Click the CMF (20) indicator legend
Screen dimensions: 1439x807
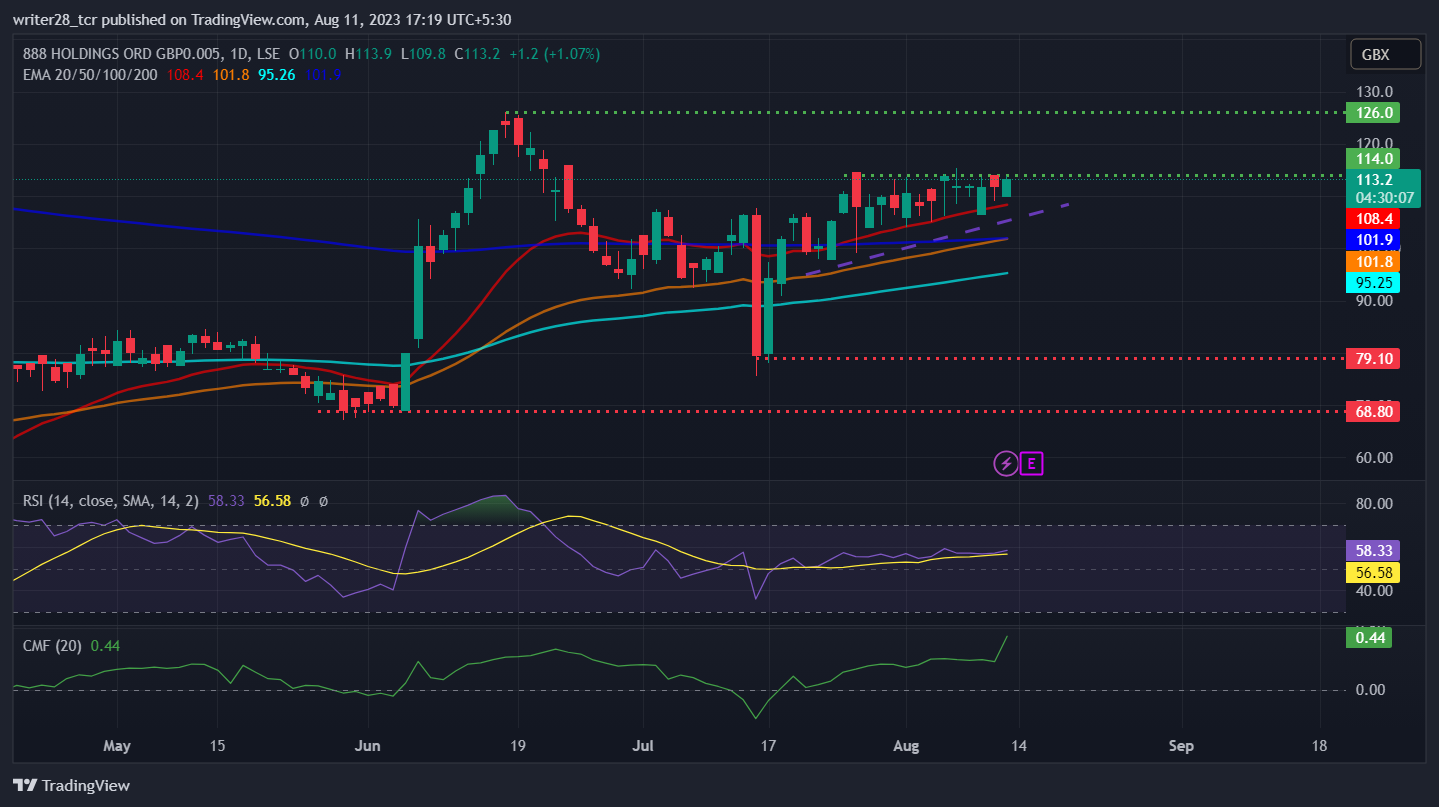pyautogui.click(x=52, y=646)
